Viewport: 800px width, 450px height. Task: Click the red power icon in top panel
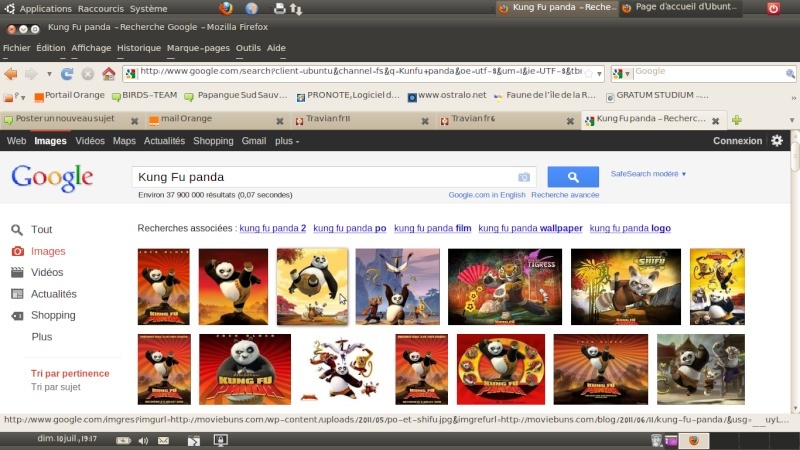pyautogui.click(x=773, y=8)
